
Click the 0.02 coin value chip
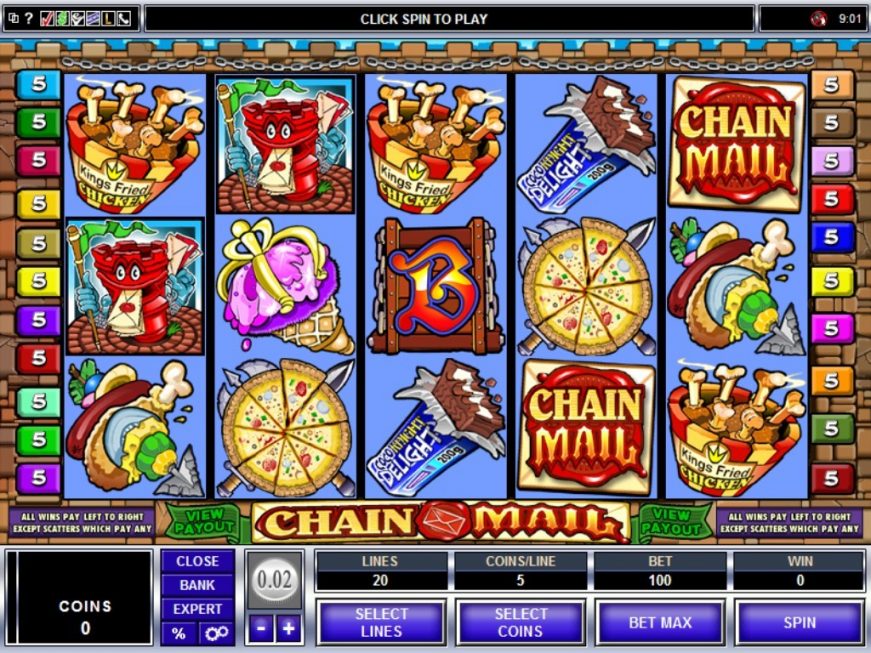coord(275,580)
